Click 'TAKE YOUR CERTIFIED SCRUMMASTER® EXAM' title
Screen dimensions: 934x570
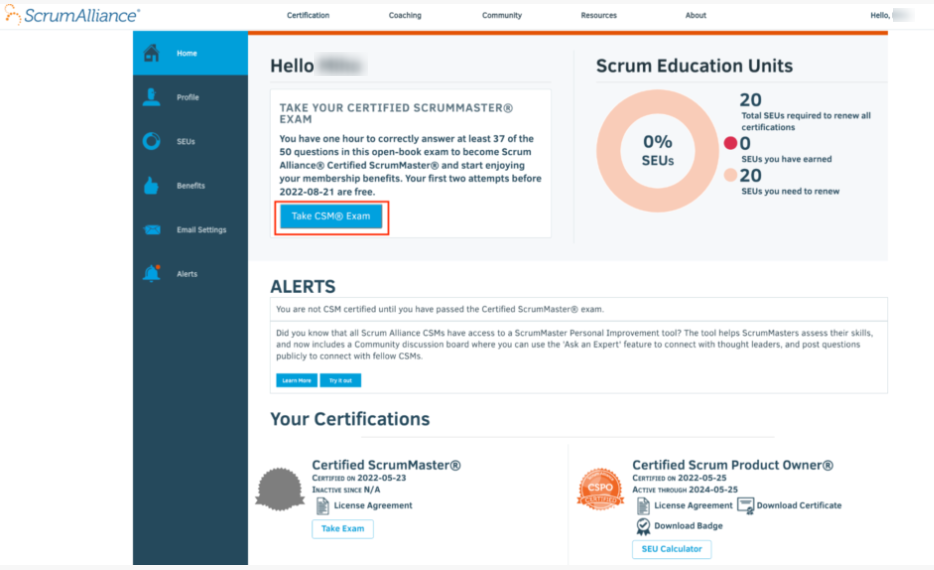click(396, 113)
